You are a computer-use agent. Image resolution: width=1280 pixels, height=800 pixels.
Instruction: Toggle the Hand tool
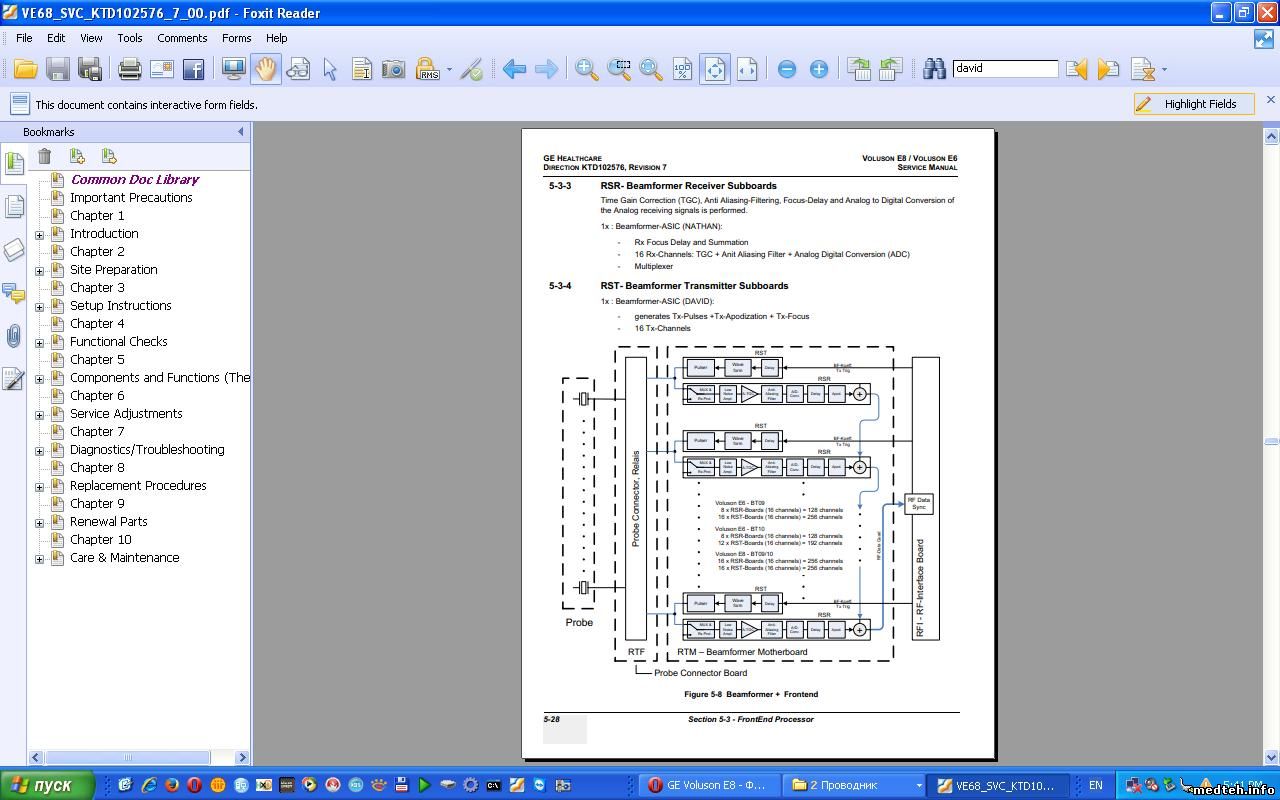click(265, 69)
